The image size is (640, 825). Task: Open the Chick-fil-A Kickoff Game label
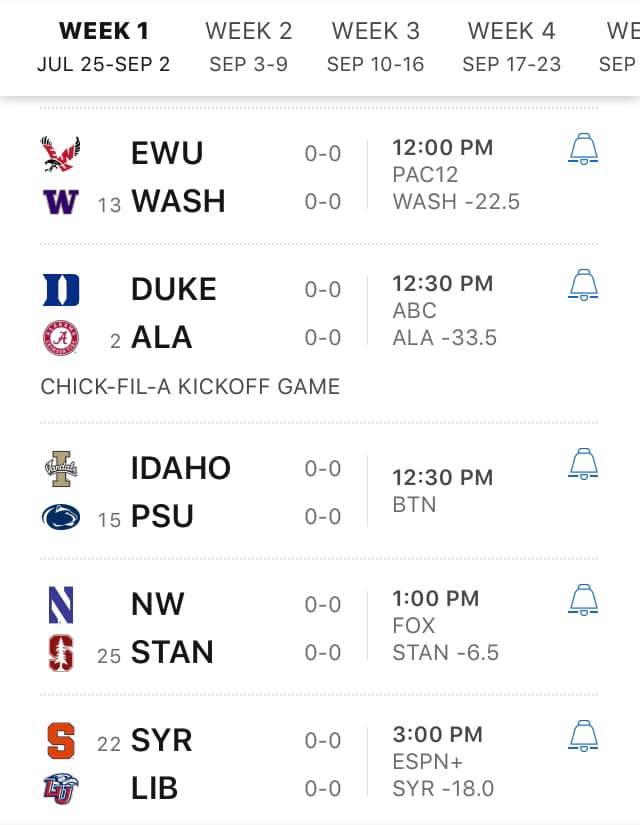[190, 387]
